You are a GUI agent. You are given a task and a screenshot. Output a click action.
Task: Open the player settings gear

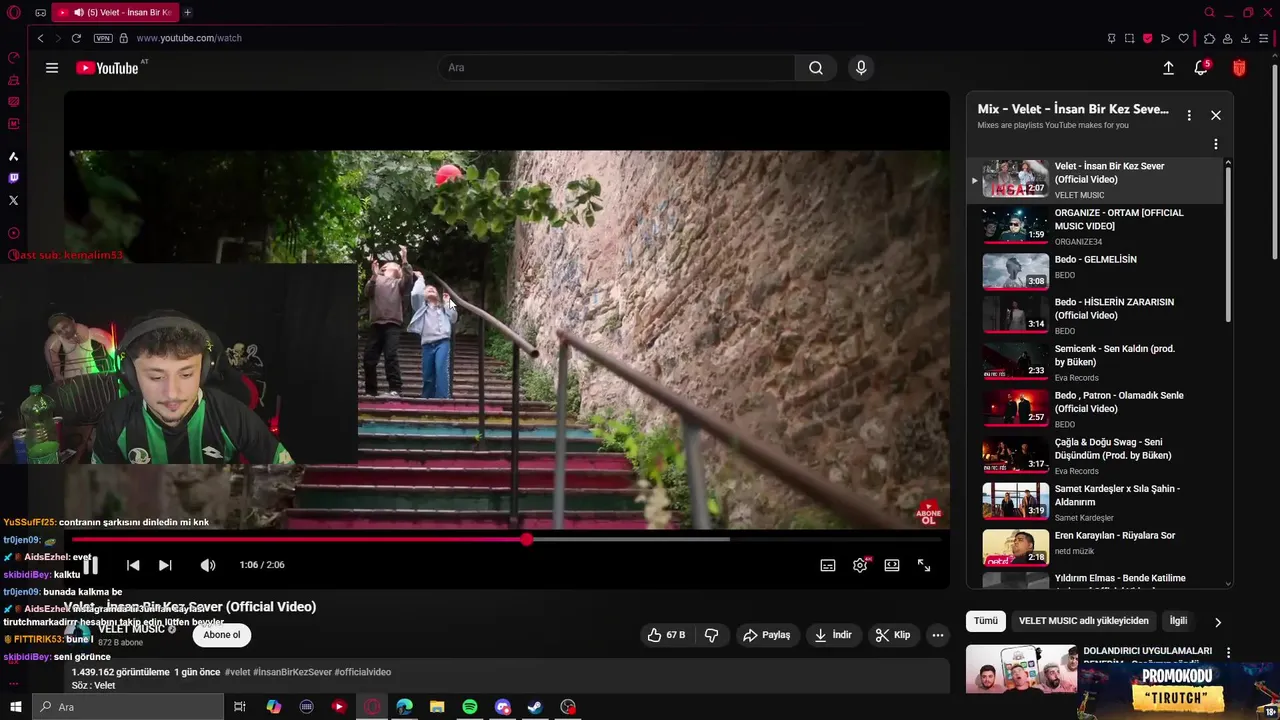(x=860, y=565)
